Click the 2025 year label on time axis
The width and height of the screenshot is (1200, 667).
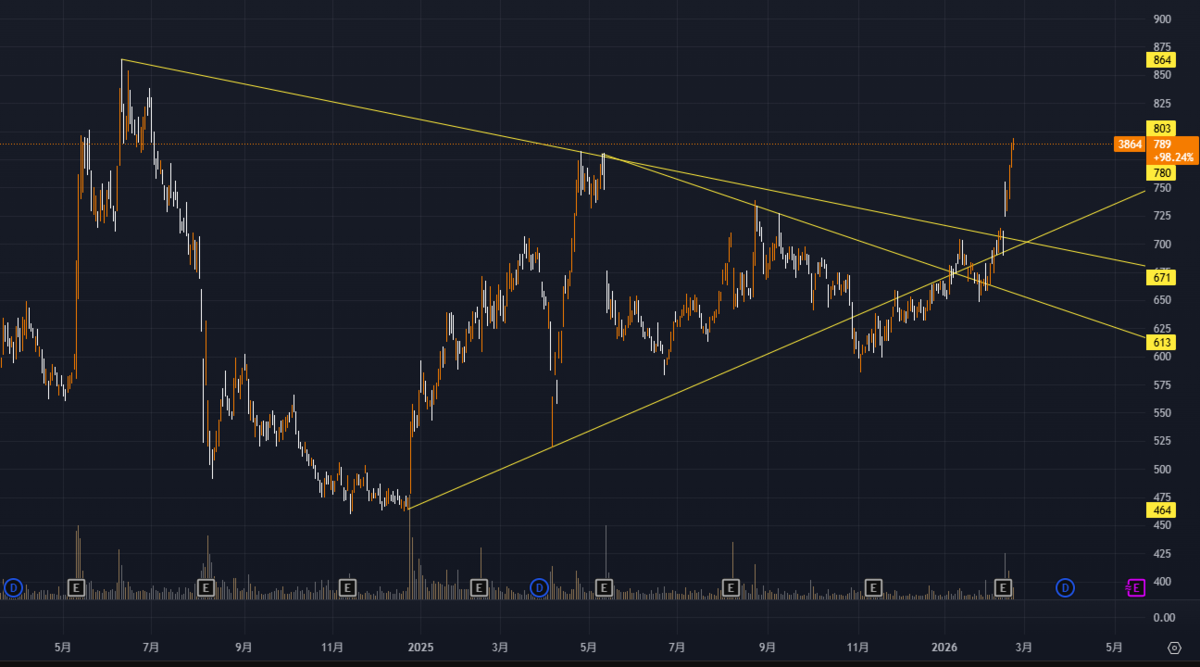coord(421,646)
